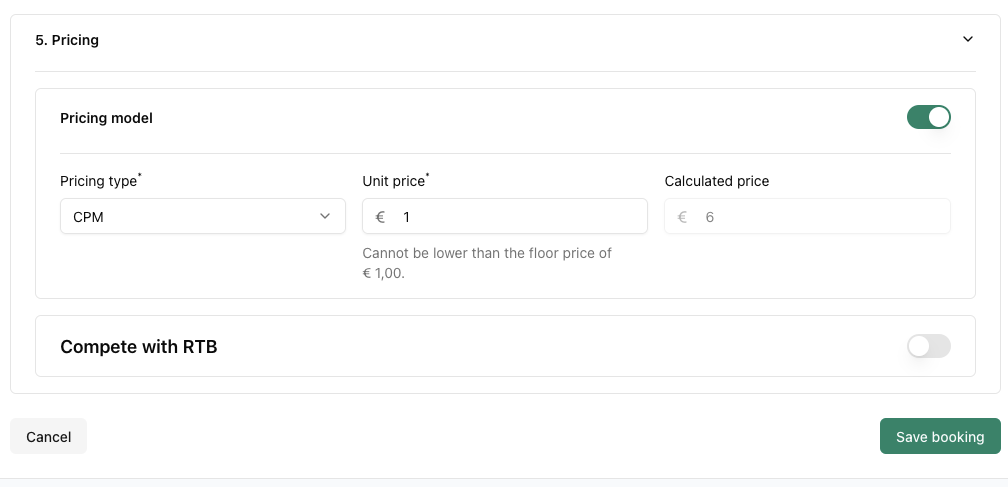Click the "Pricing model" label
The image size is (1008, 487).
click(106, 118)
